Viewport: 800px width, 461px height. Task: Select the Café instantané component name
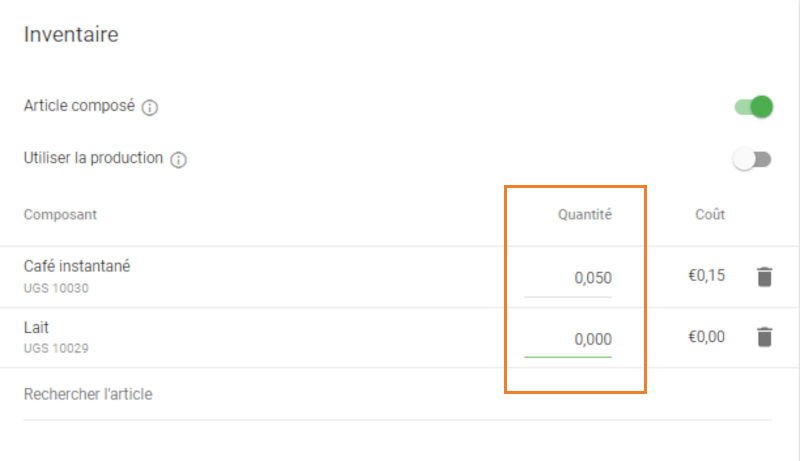[77, 267]
